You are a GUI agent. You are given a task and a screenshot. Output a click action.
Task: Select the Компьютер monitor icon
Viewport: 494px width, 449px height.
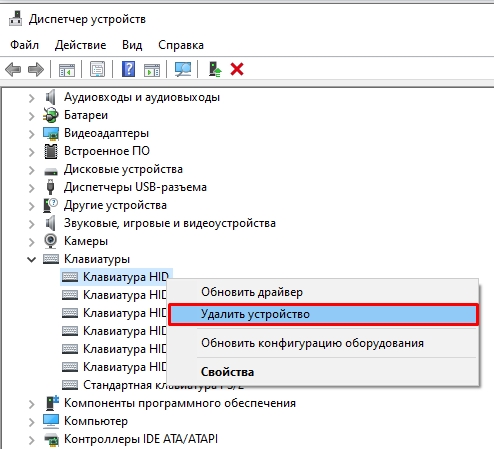(51, 421)
